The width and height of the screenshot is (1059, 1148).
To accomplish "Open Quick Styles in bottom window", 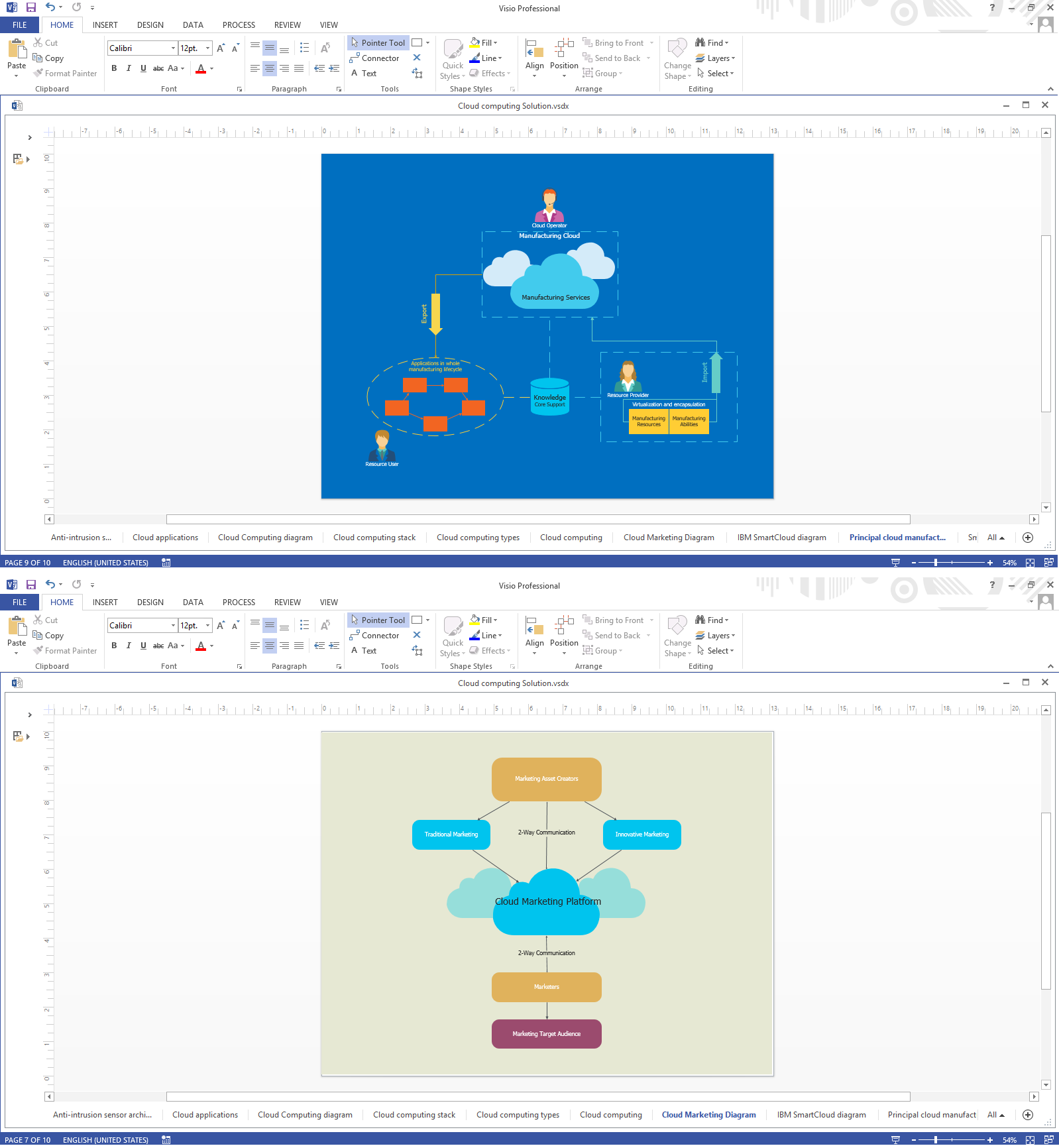I will click(453, 636).
